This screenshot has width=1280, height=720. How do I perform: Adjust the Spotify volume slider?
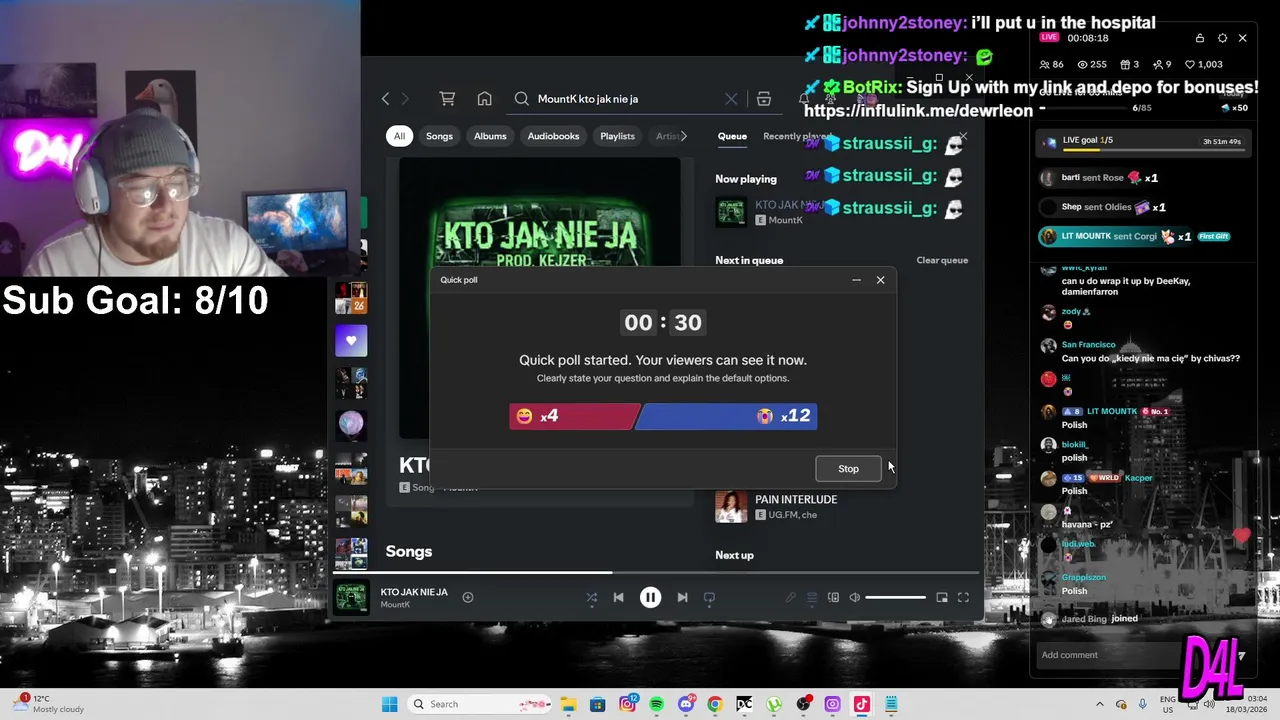coord(895,597)
